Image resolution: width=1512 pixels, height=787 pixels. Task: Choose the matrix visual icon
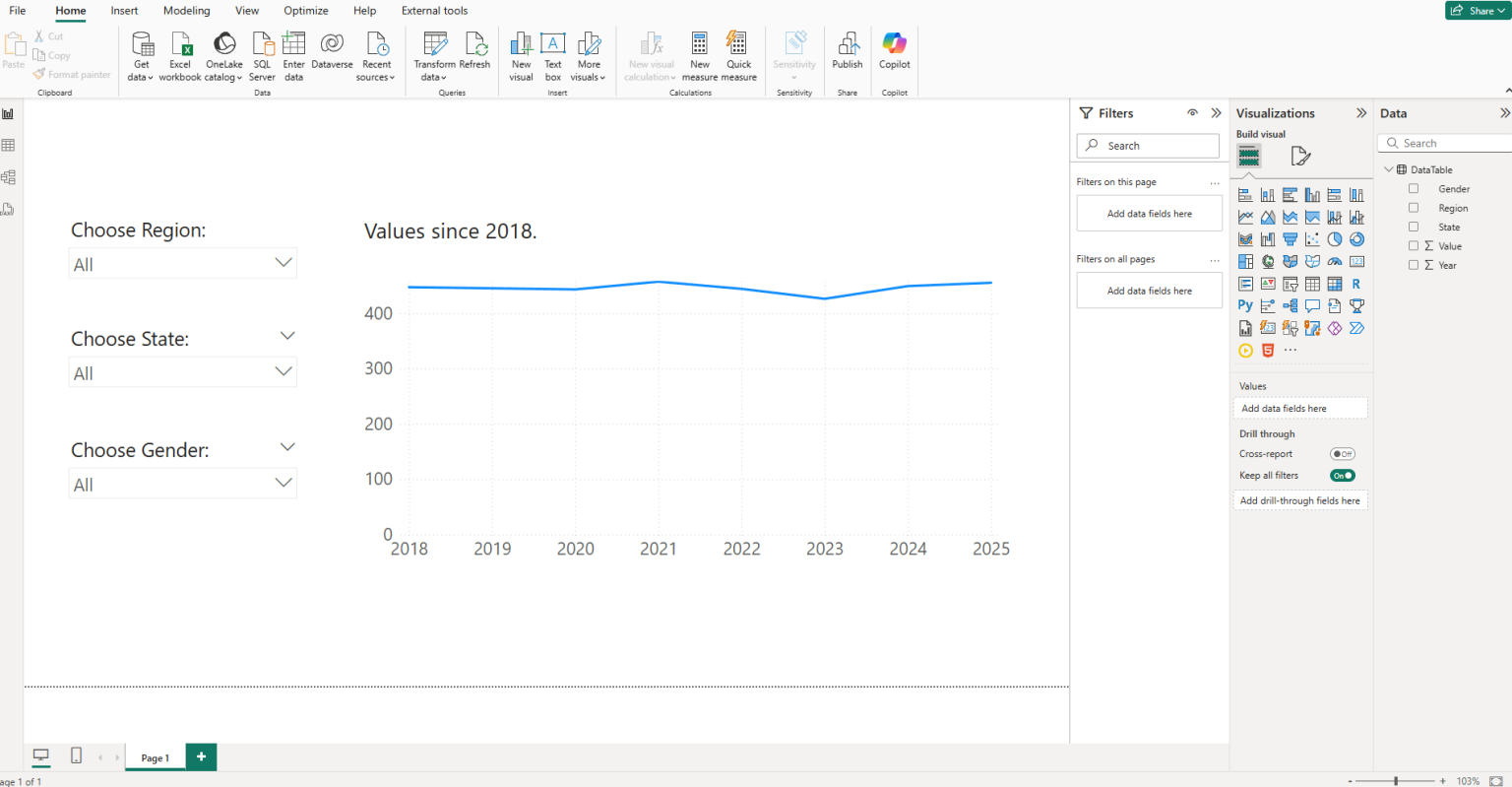coord(1335,283)
